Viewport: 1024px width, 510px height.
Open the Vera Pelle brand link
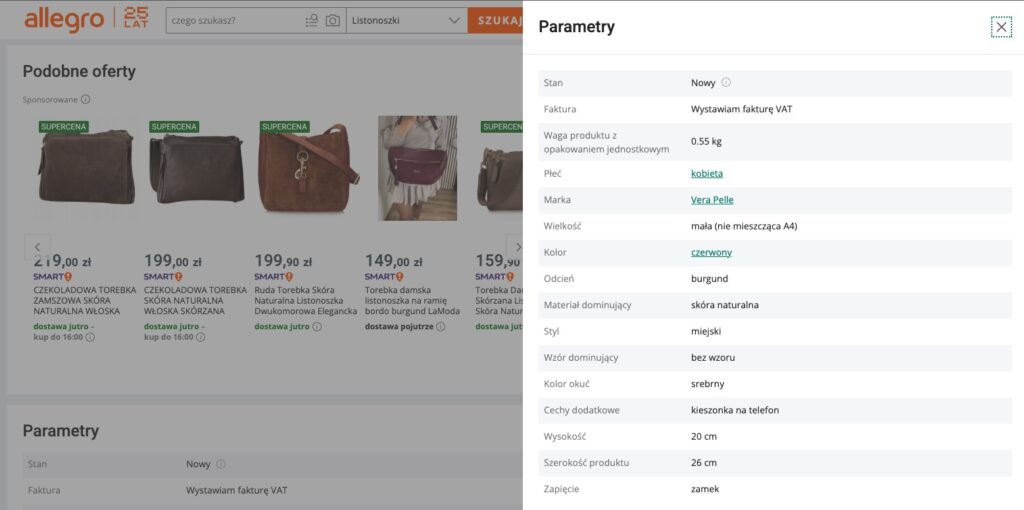[x=712, y=200]
